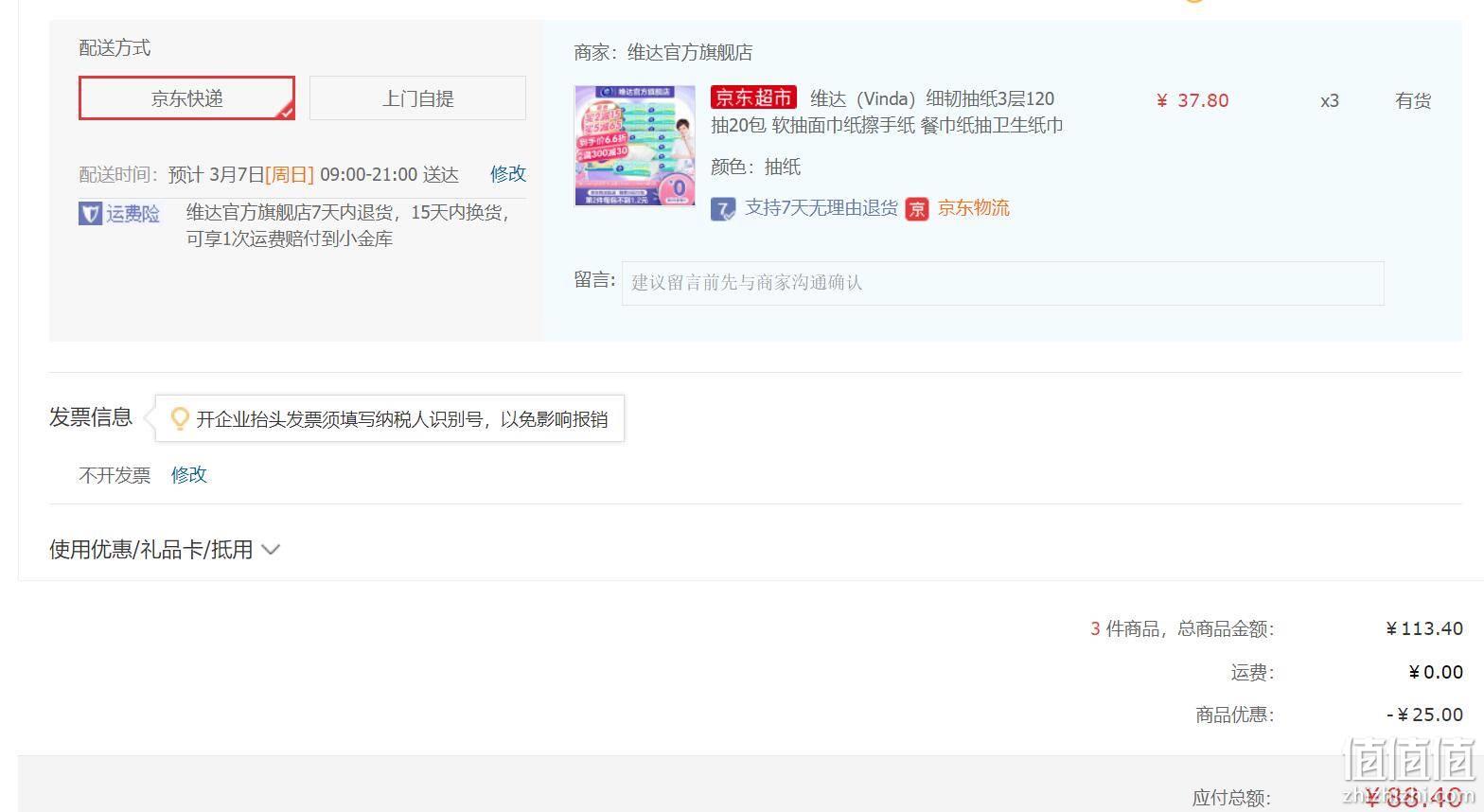The image size is (1484, 812).
Task: Click total goods amount ¥113.40
Action: click(x=1424, y=628)
